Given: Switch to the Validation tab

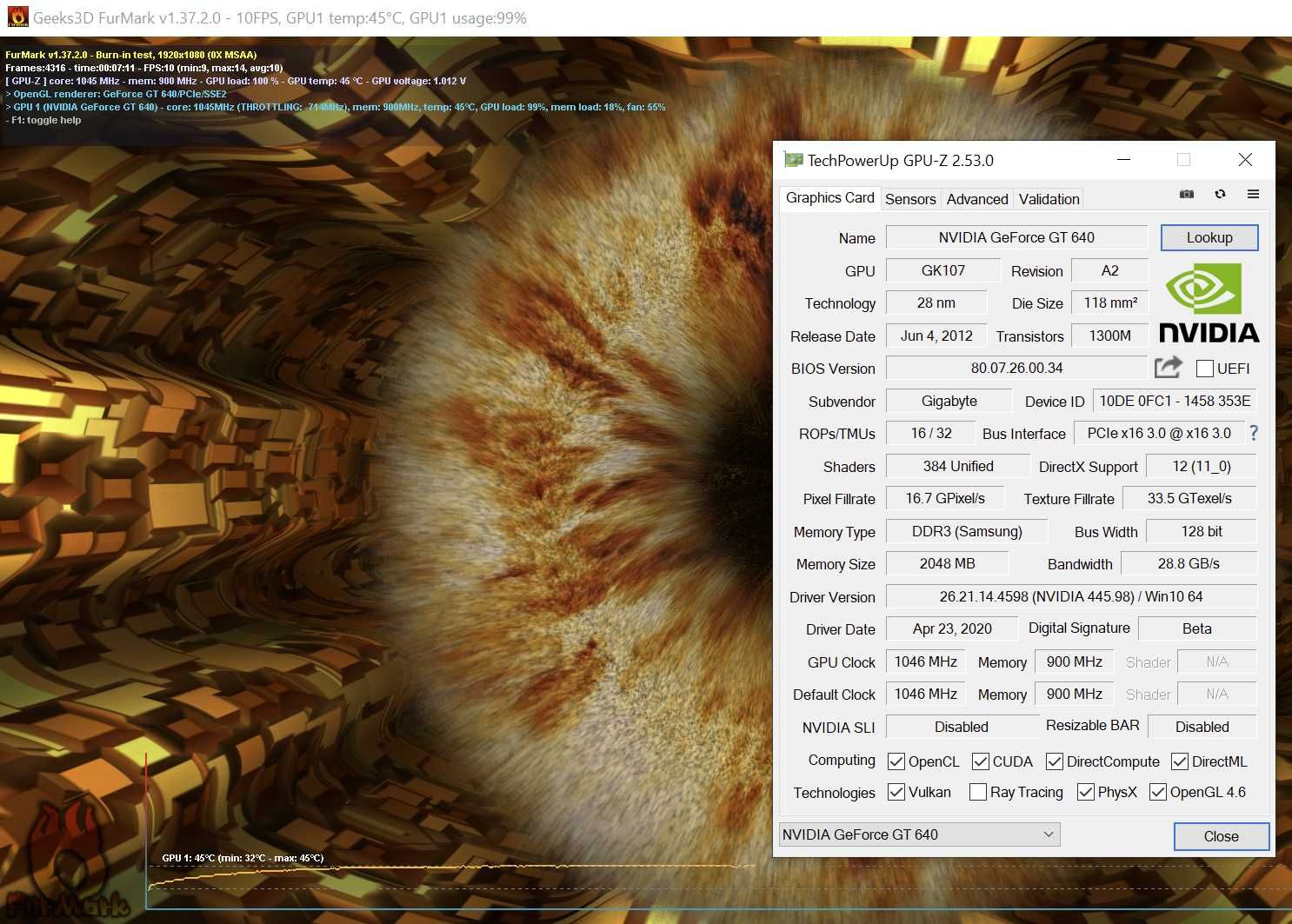Looking at the screenshot, I should pyautogui.click(x=1049, y=199).
